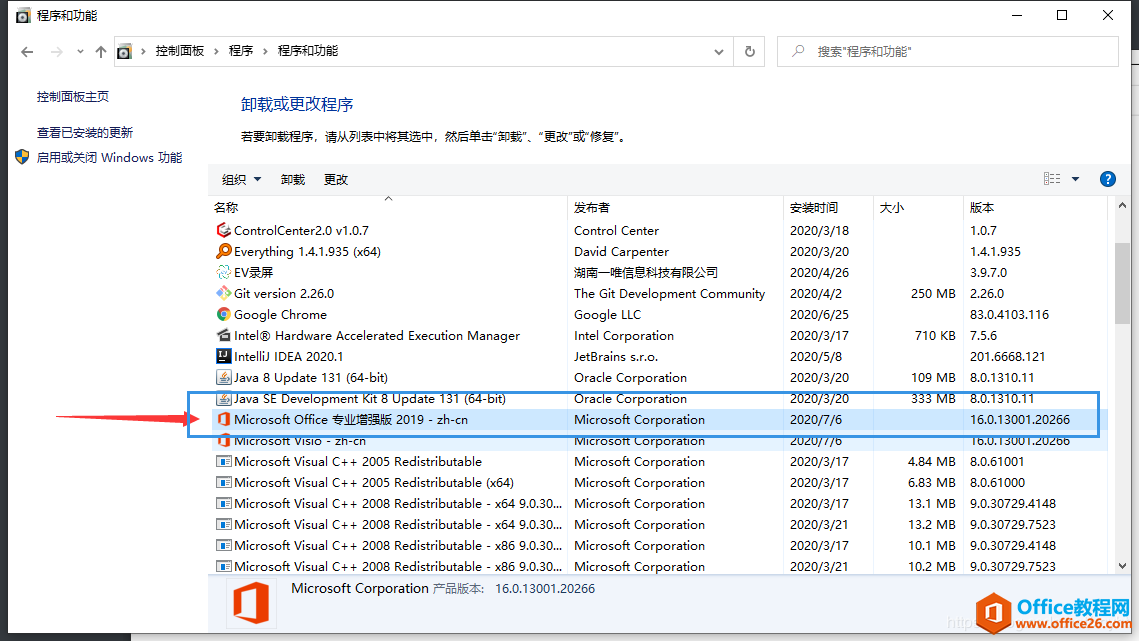Click 控制面板 in the breadcrumb
Screen dimensions: 1139x641
179,51
